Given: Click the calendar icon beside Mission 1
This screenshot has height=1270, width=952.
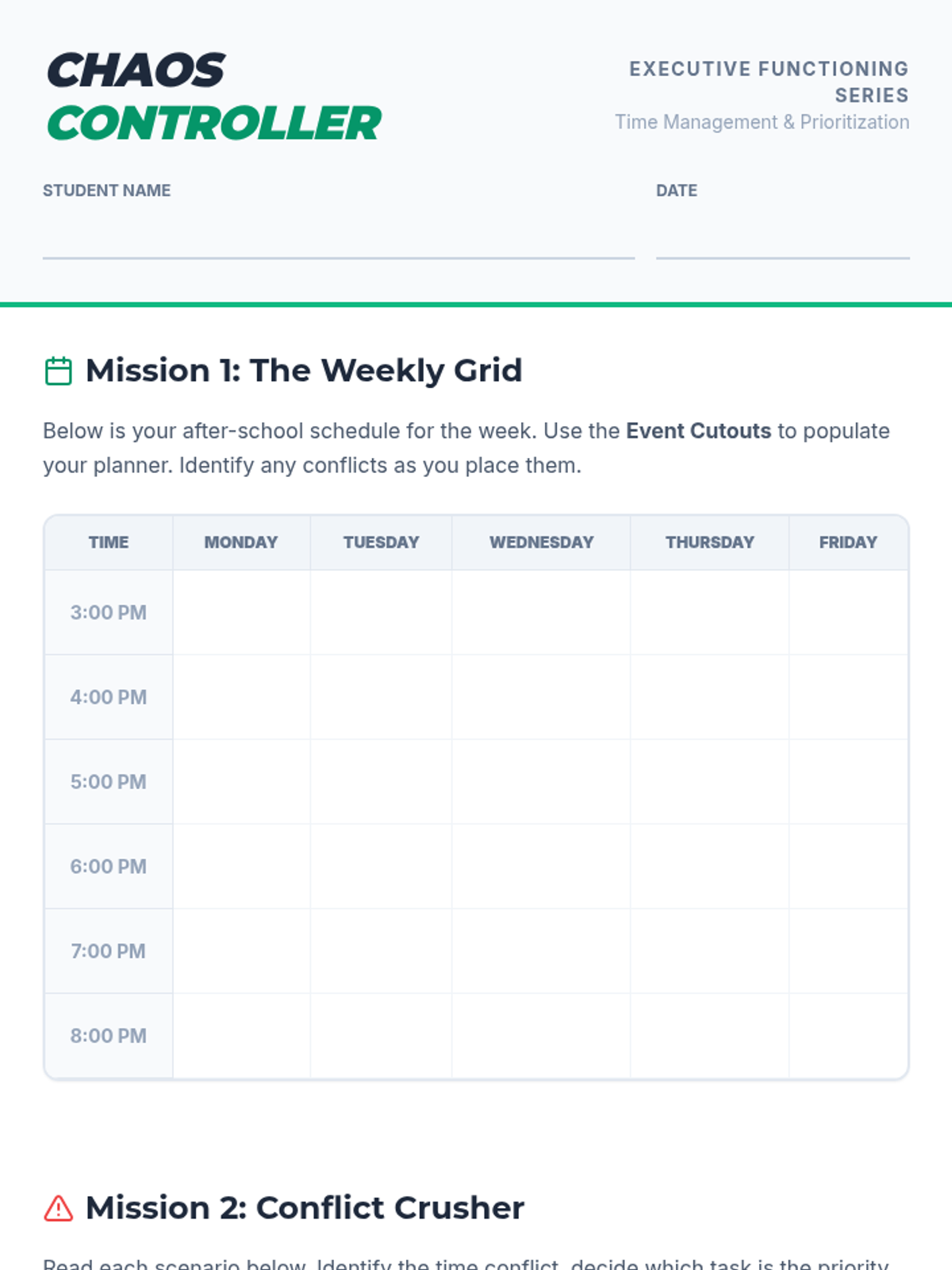Looking at the screenshot, I should pos(58,371).
